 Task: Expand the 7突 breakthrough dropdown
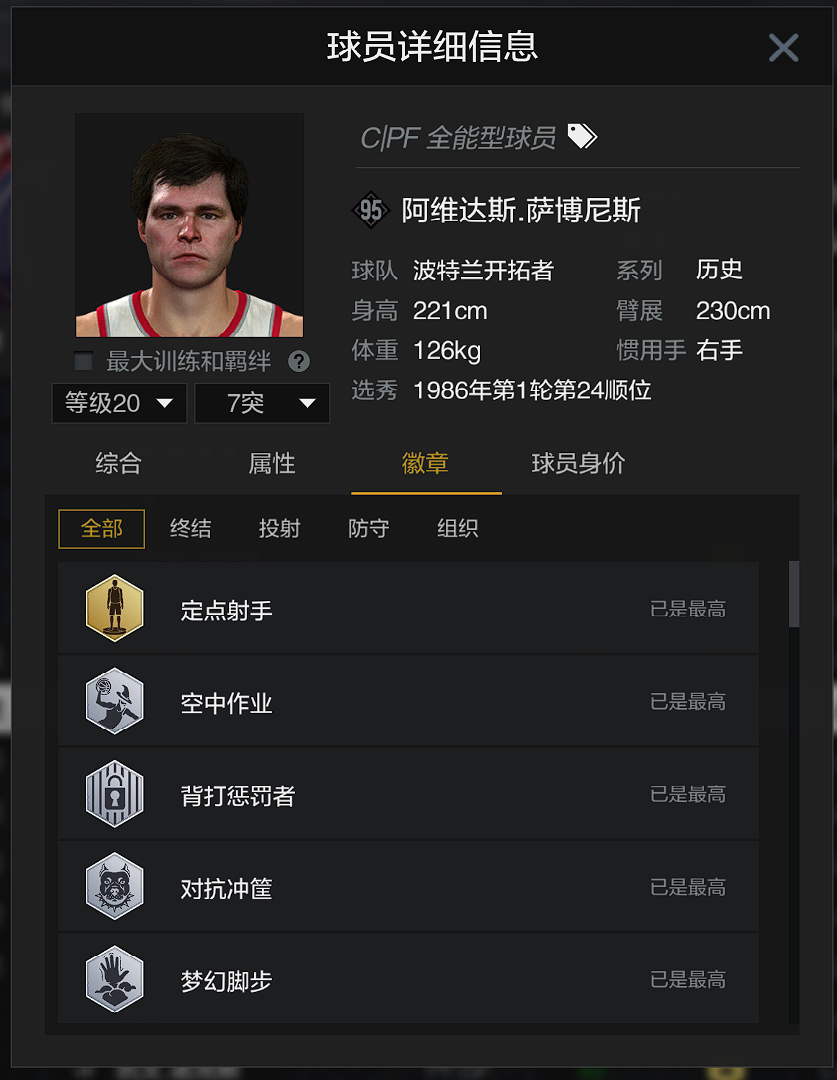(x=262, y=403)
